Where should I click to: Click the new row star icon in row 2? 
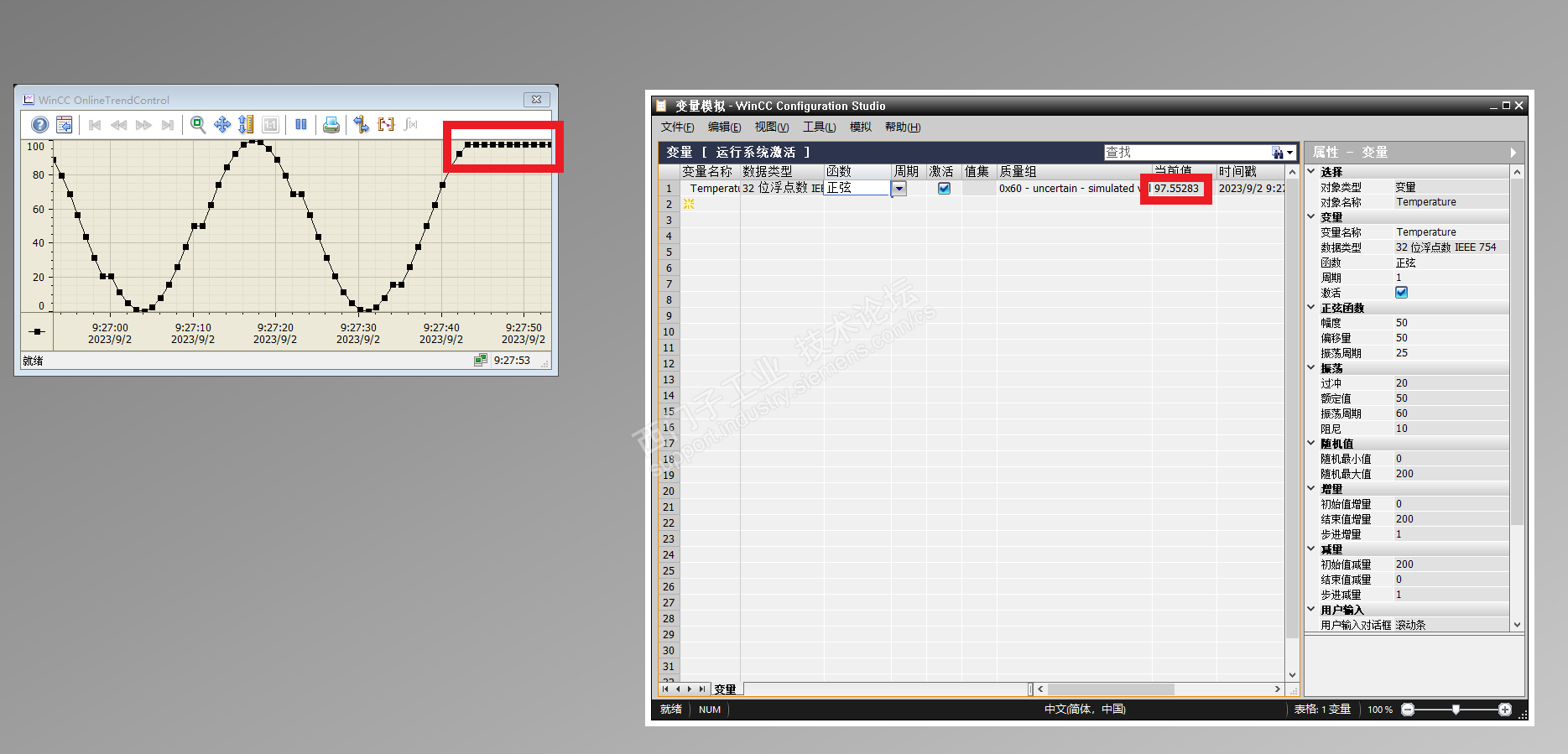[x=689, y=204]
